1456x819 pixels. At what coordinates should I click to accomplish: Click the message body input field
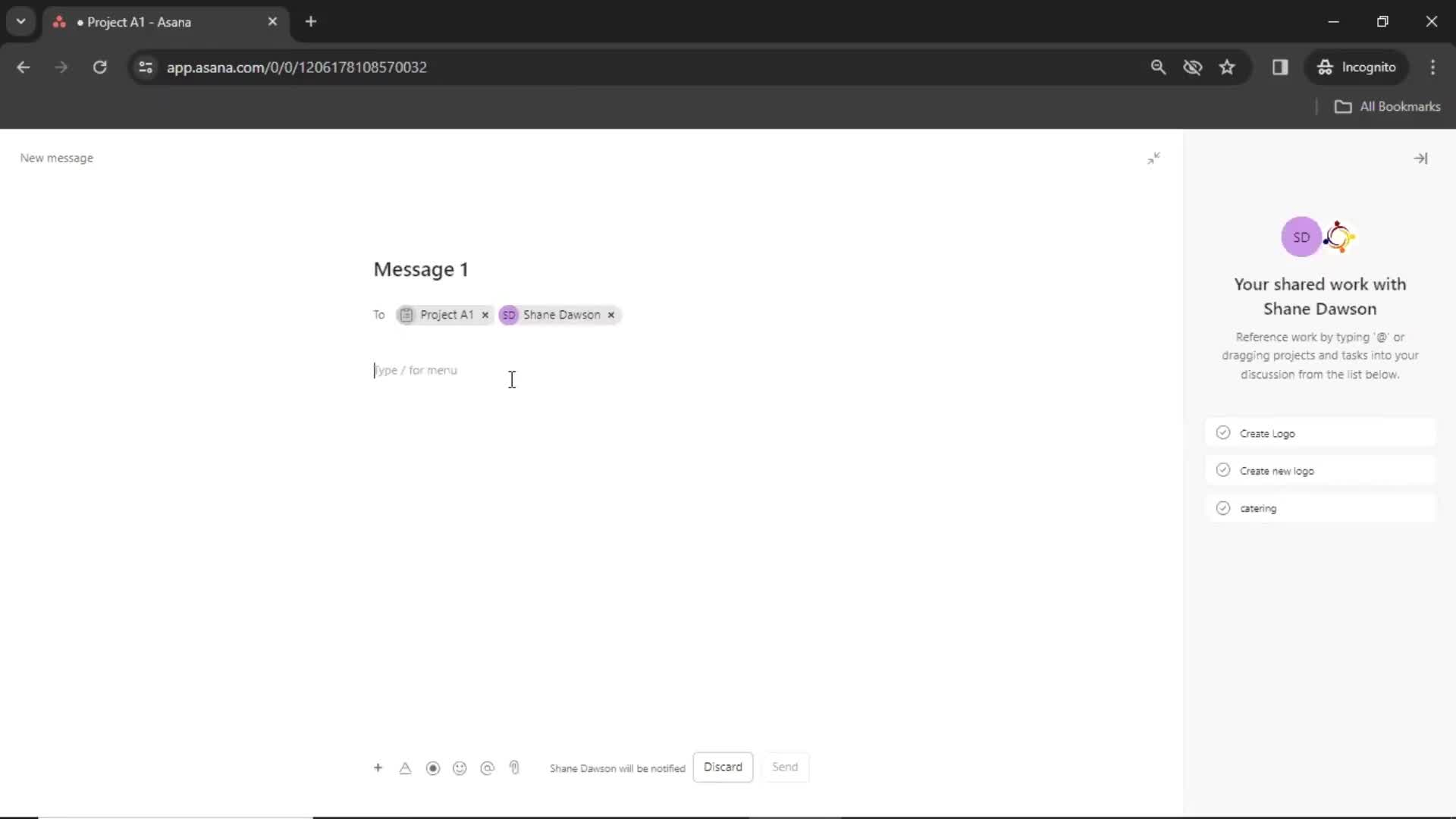(x=511, y=370)
